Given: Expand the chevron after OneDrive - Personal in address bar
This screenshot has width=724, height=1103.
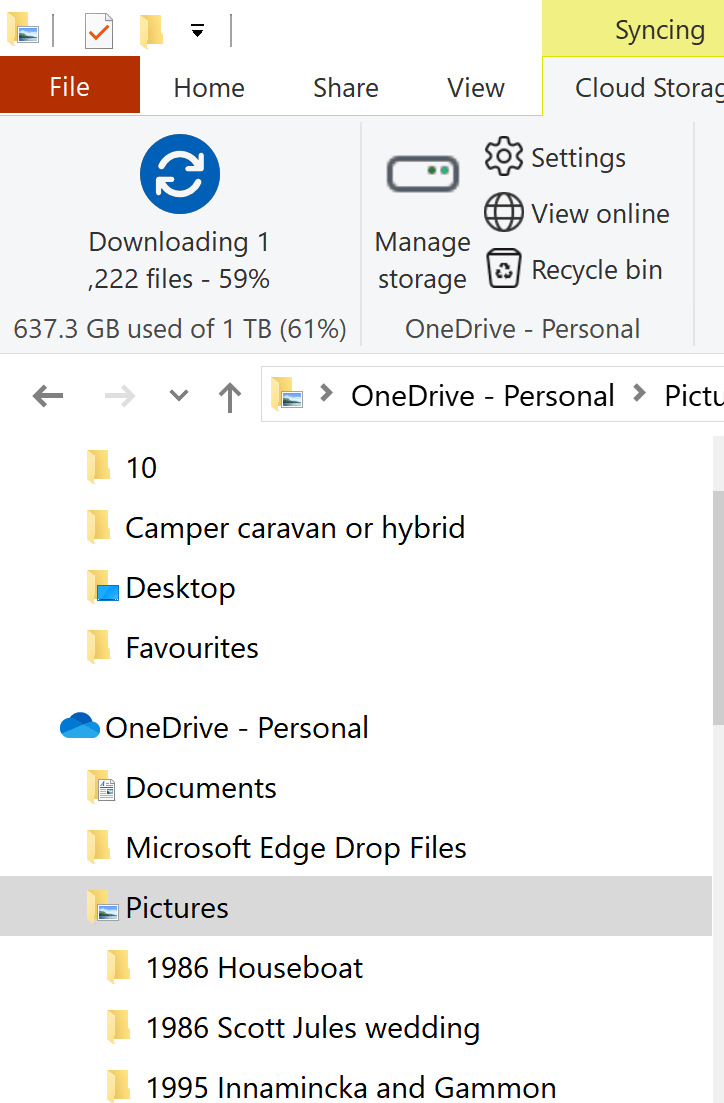Looking at the screenshot, I should click(x=639, y=394).
